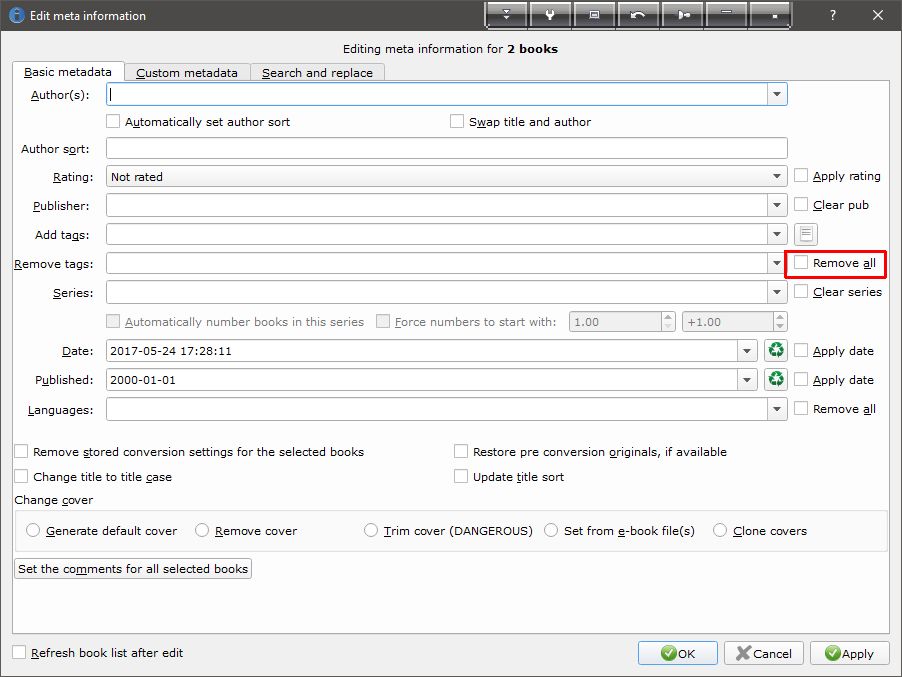Check Apply date next to Date field
This screenshot has width=902, height=677.
click(x=801, y=350)
